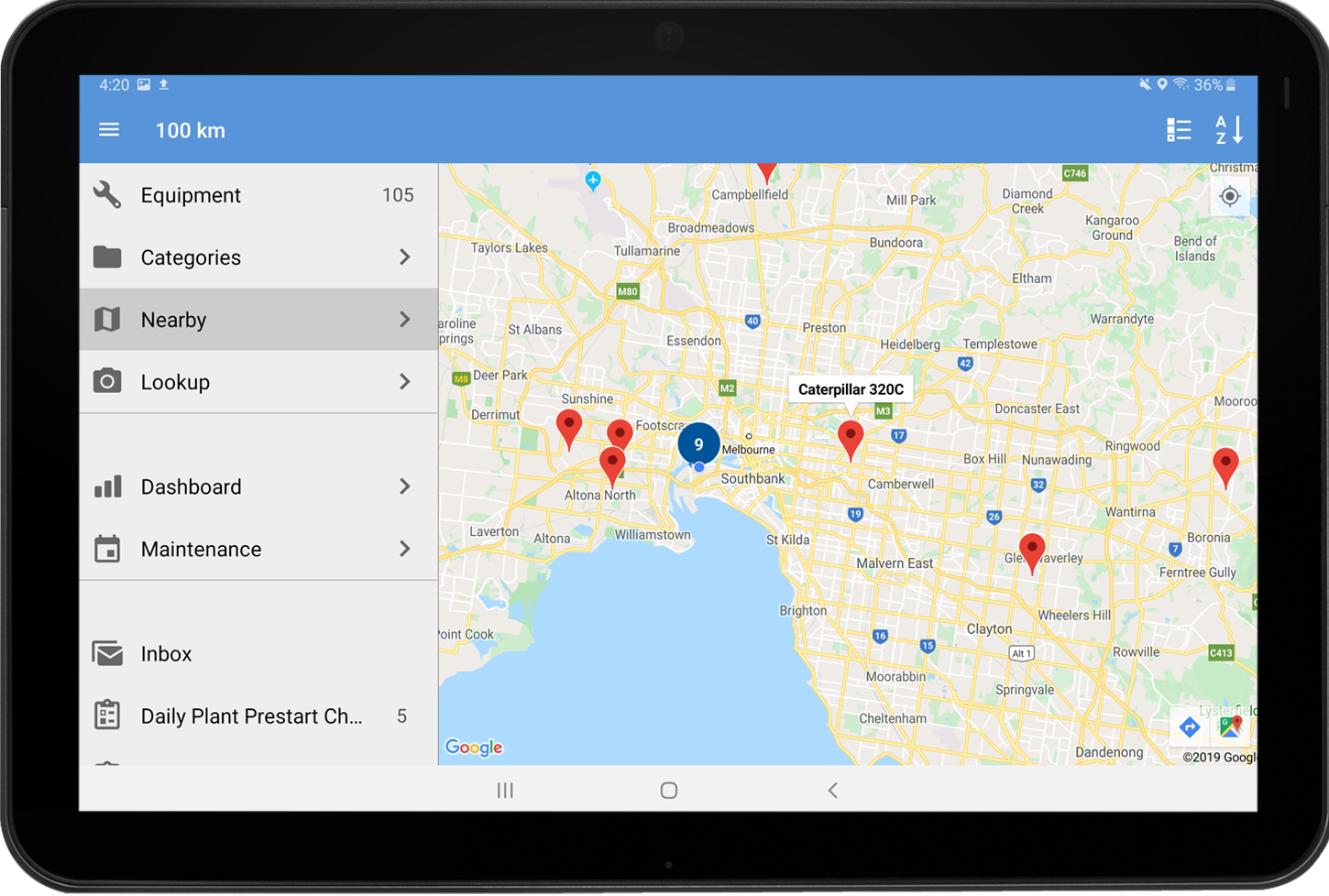This screenshot has width=1329, height=896.
Task: Open location in Google Maps app icon
Action: pyautogui.click(x=1230, y=727)
